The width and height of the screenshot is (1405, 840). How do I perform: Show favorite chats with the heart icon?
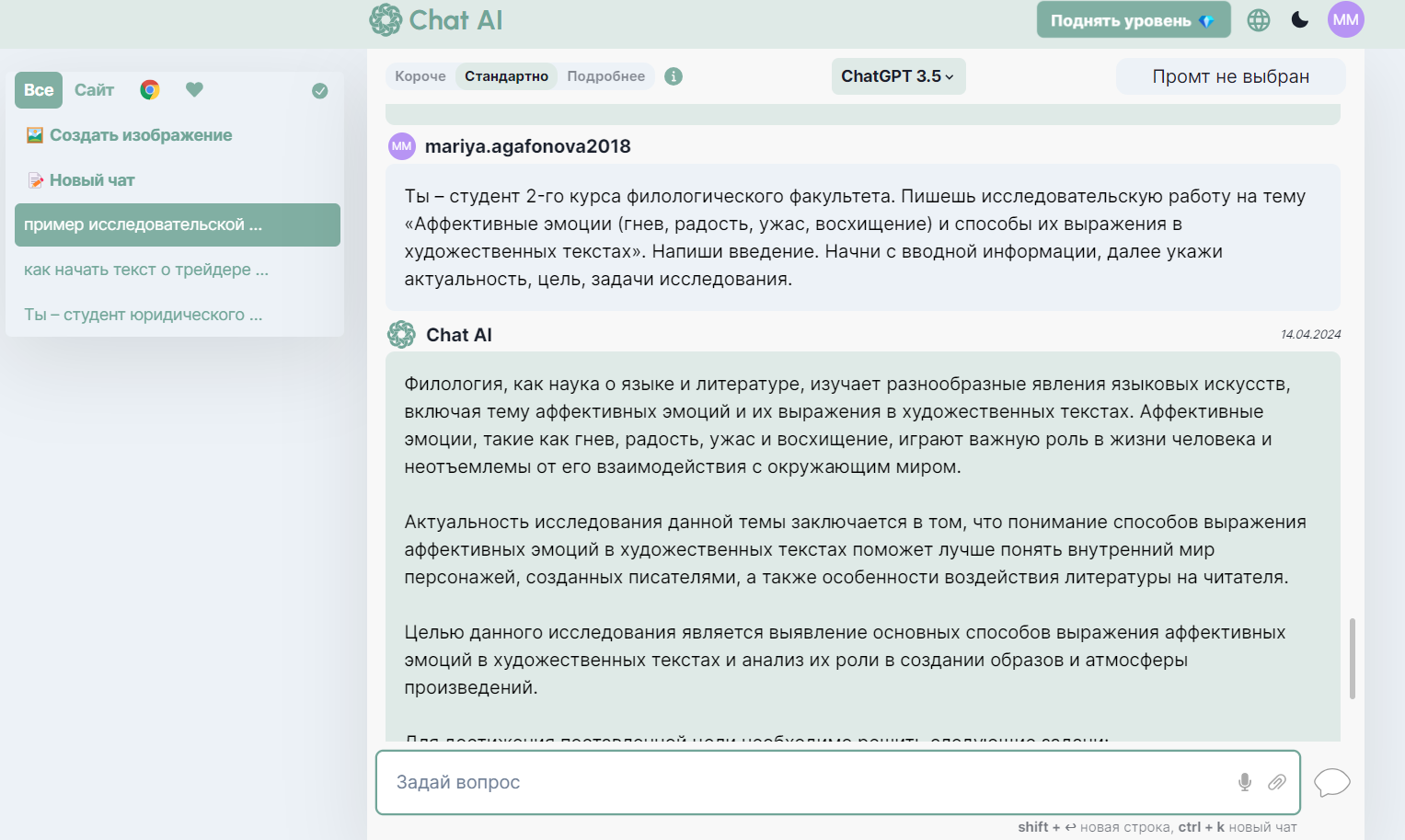tap(194, 90)
